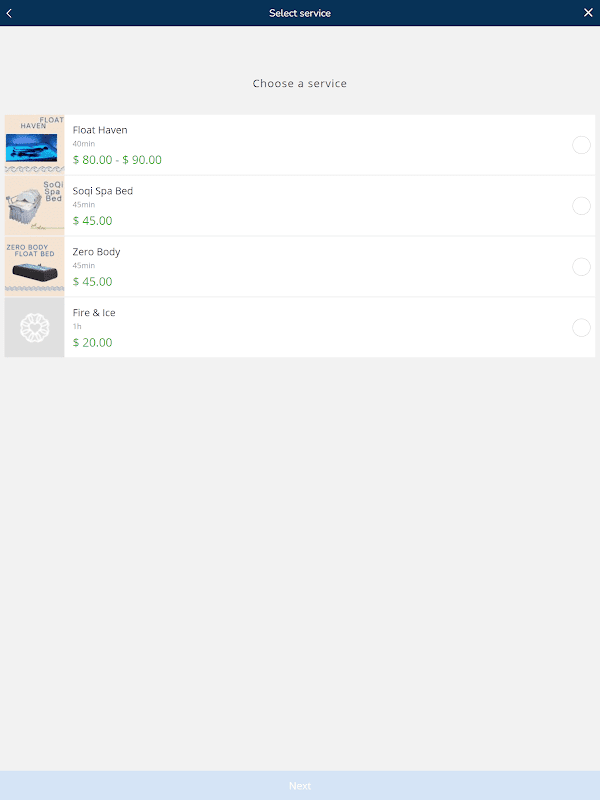Open the Float Haven thumbnail image
The image size is (600, 800).
(x=35, y=145)
